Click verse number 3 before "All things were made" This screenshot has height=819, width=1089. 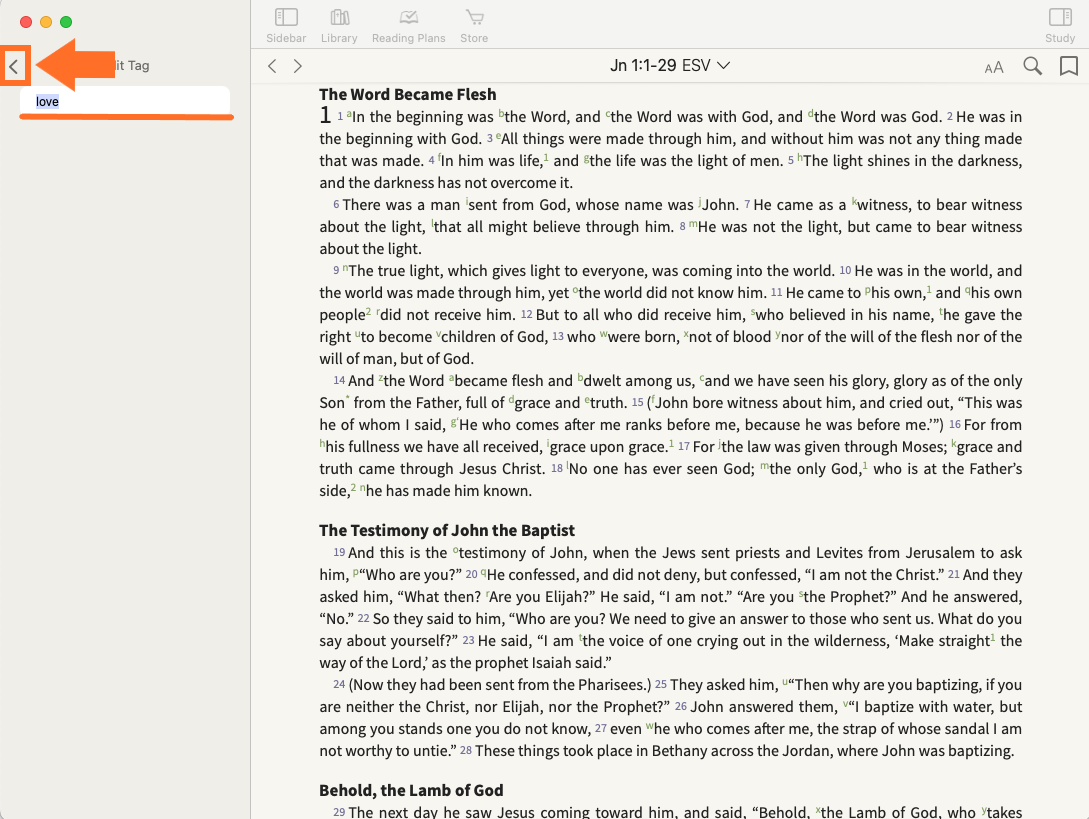pos(490,139)
